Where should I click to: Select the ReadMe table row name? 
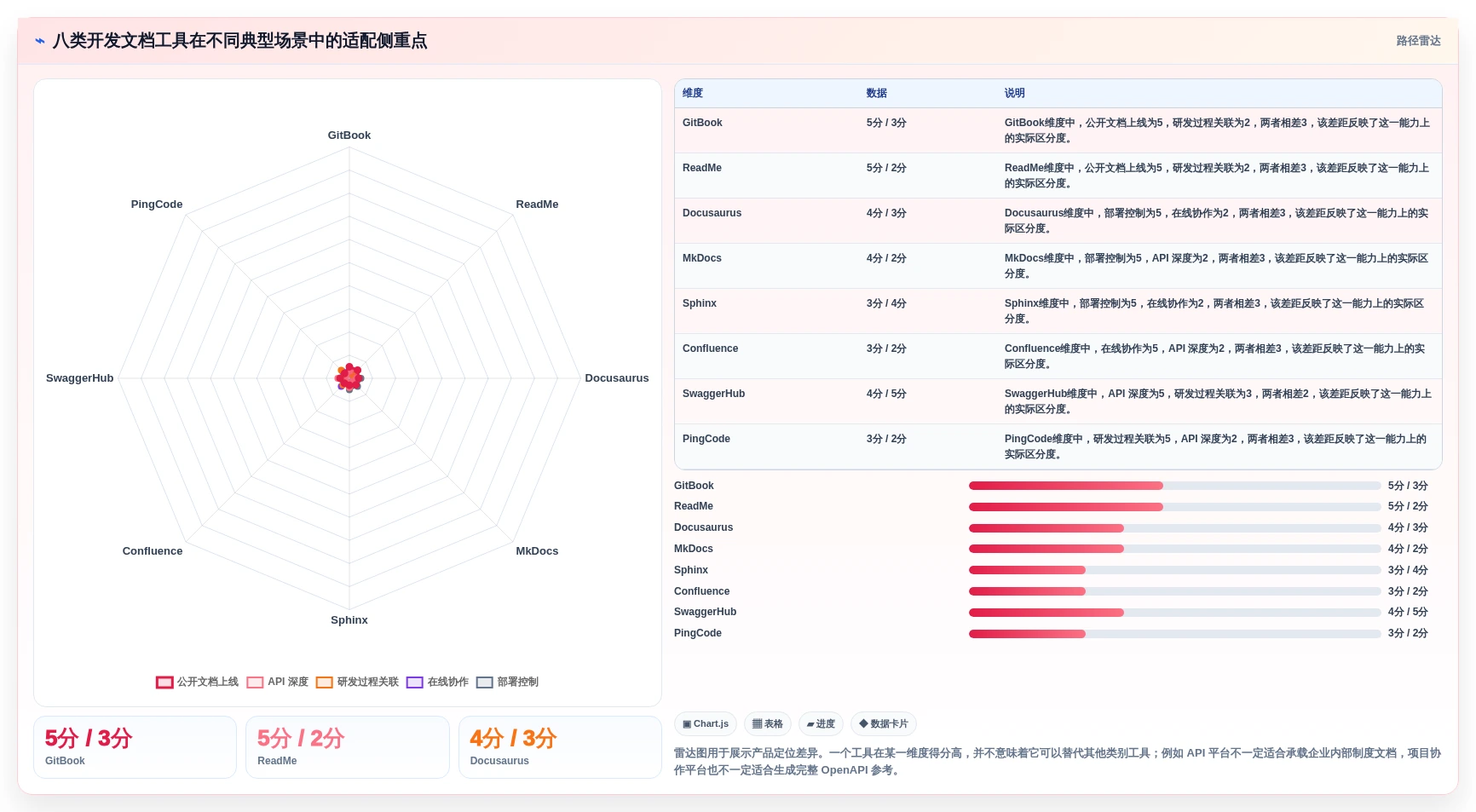coord(702,168)
